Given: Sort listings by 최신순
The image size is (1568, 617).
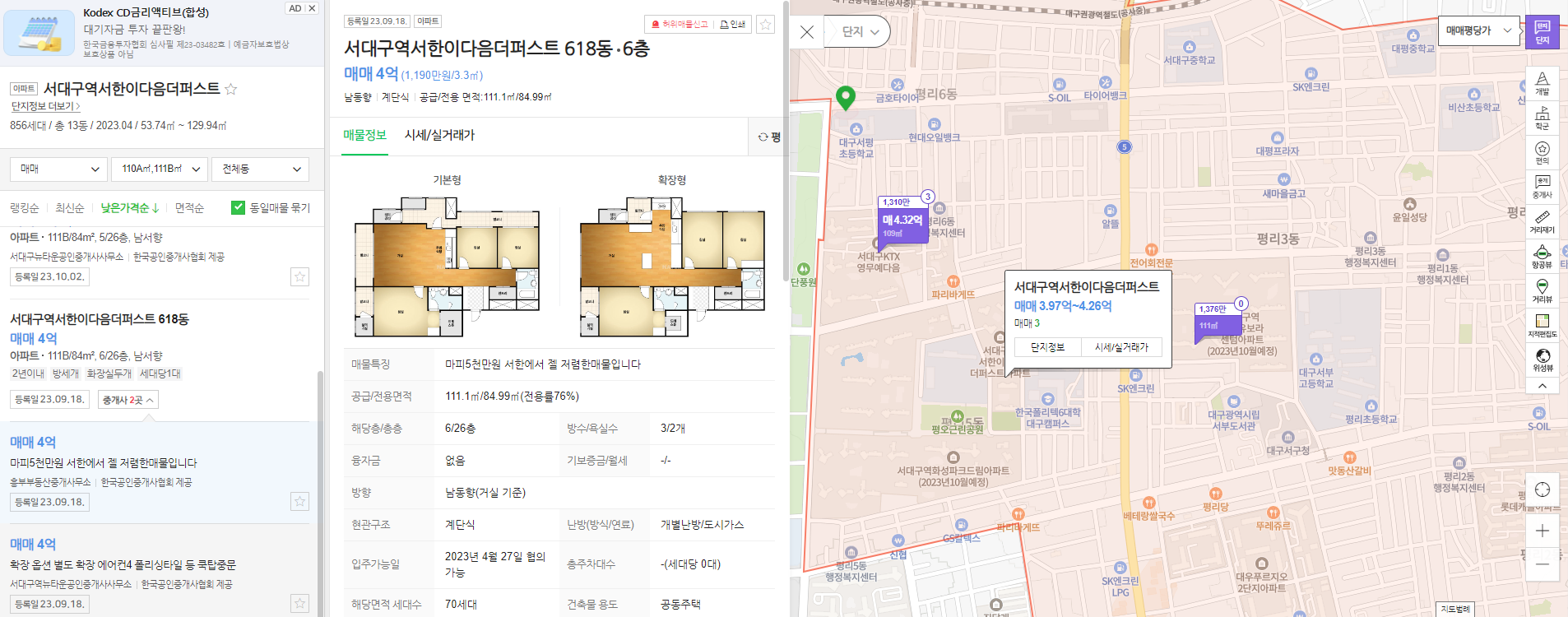Looking at the screenshot, I should point(70,208).
